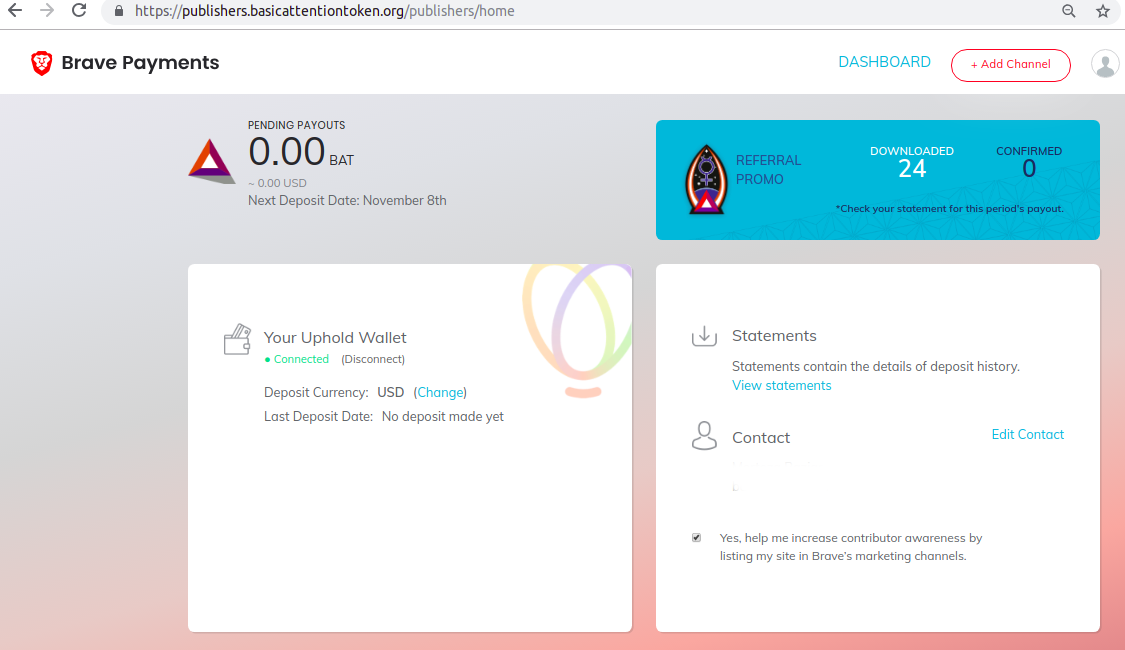Viewport: 1125px width, 650px height.
Task: Click the Uphold wallet icon
Action: (x=237, y=339)
